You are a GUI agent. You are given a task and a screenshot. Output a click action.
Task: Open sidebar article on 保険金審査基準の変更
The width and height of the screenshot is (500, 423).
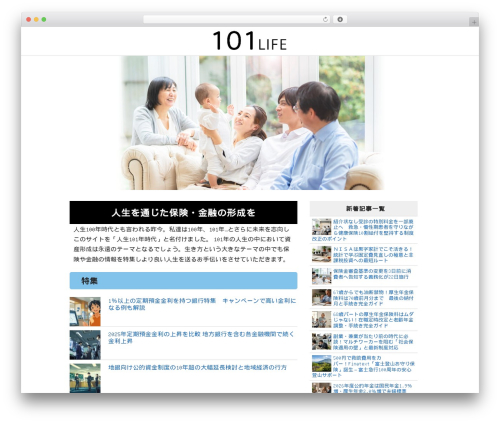372,274
